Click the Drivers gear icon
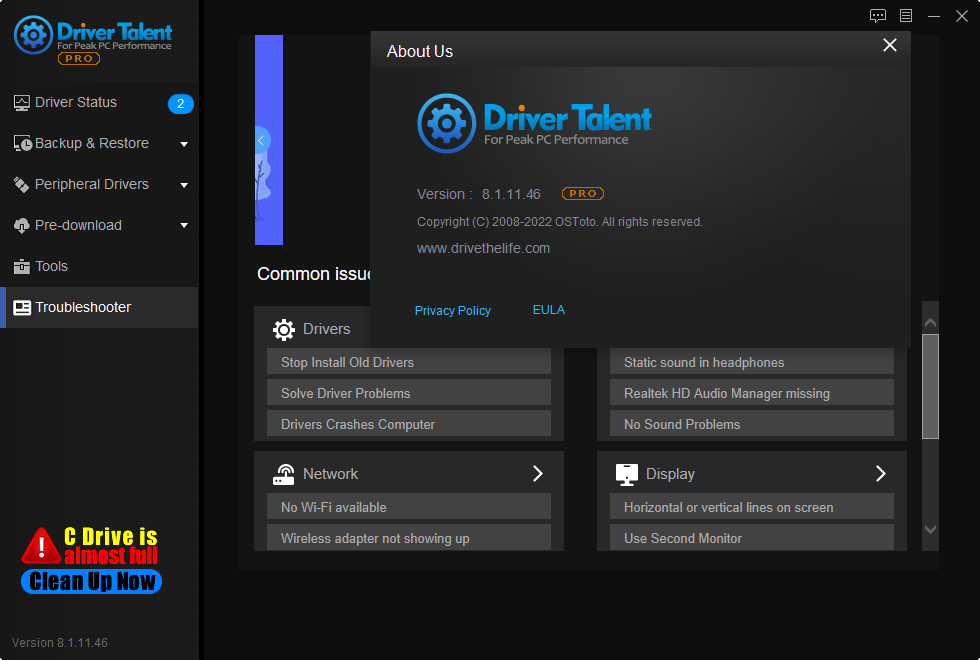The height and width of the screenshot is (660, 980). point(285,328)
